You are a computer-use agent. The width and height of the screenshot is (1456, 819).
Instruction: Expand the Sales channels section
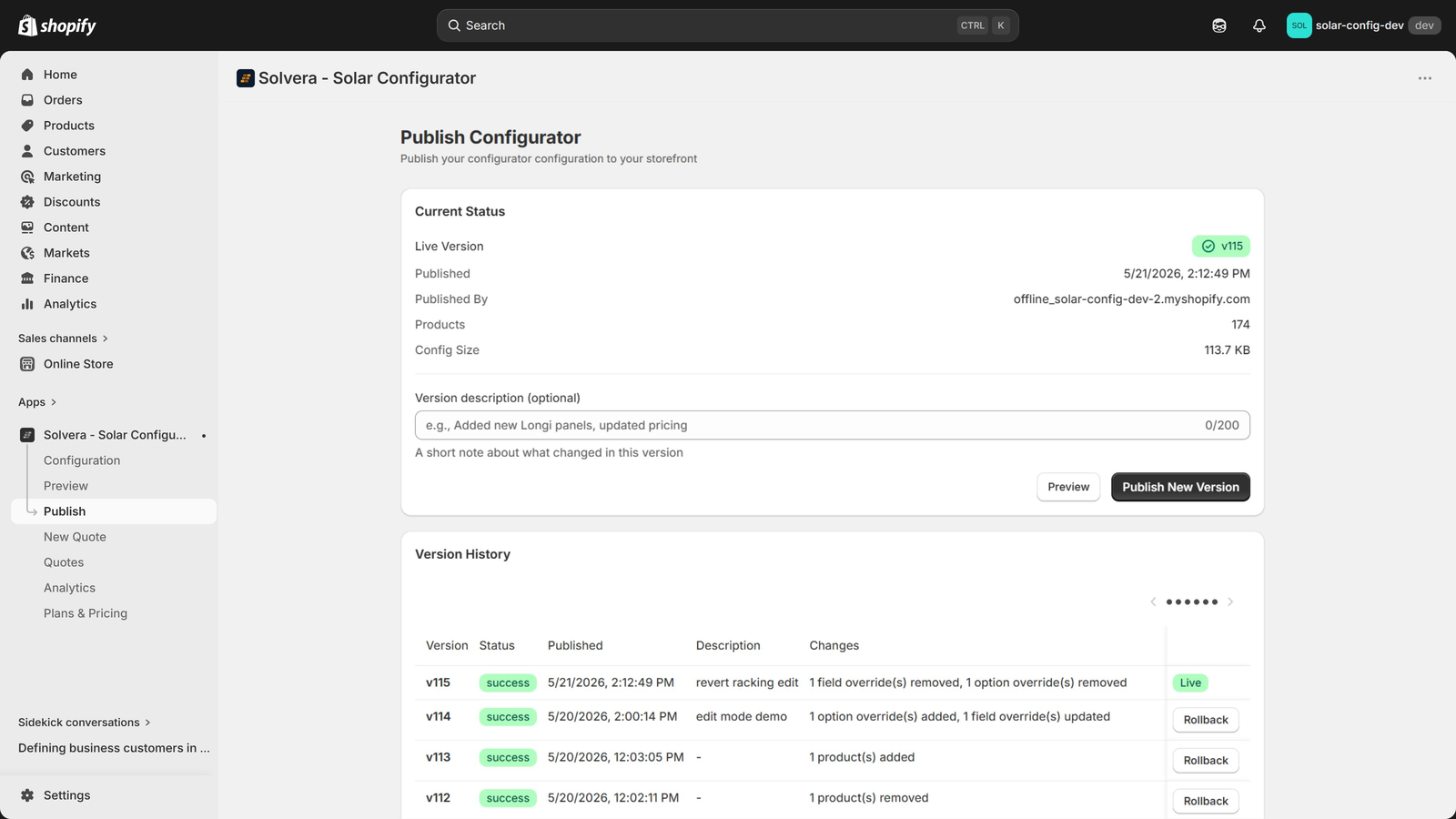(64, 339)
